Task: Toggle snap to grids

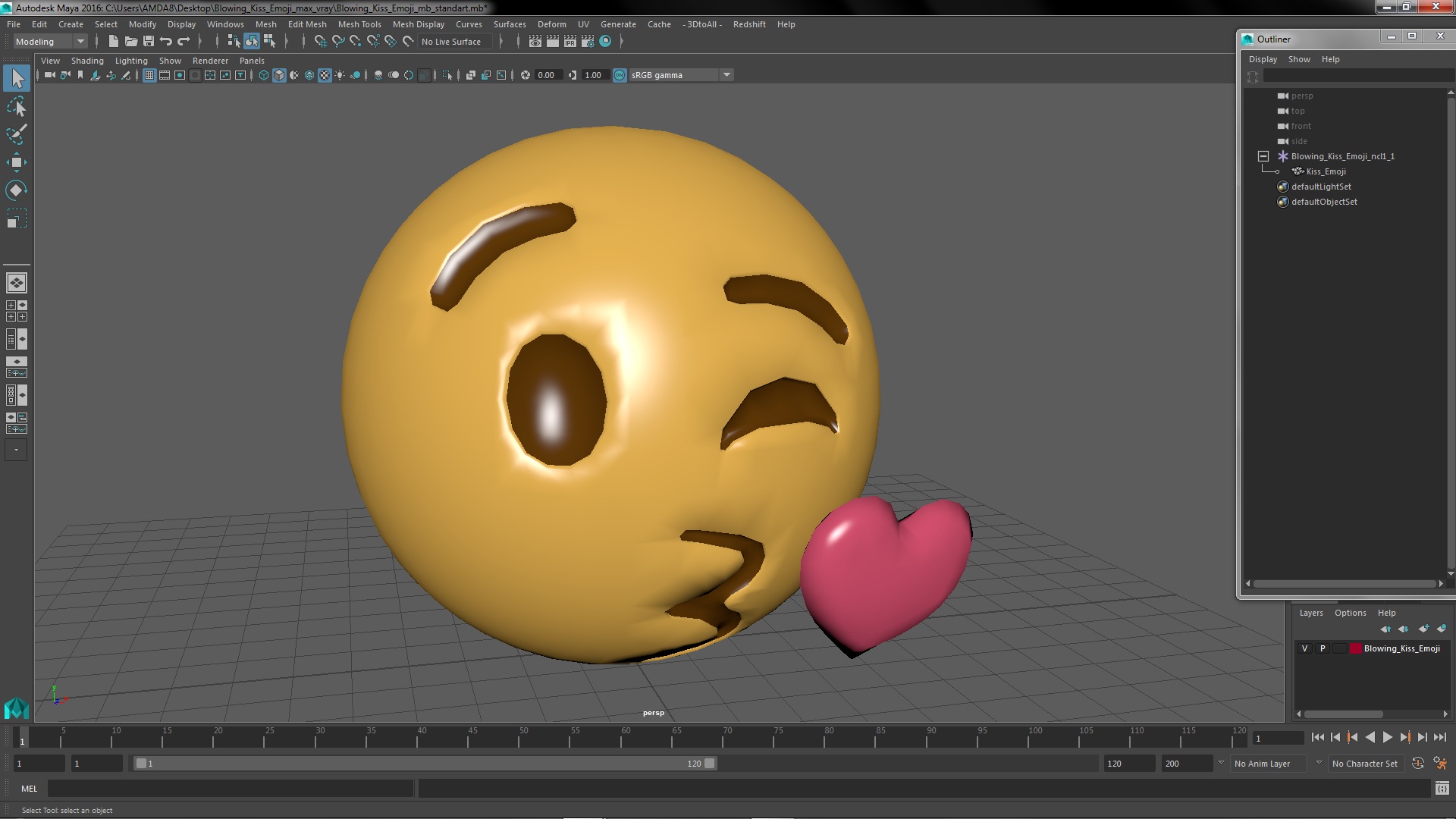Action: (x=321, y=42)
